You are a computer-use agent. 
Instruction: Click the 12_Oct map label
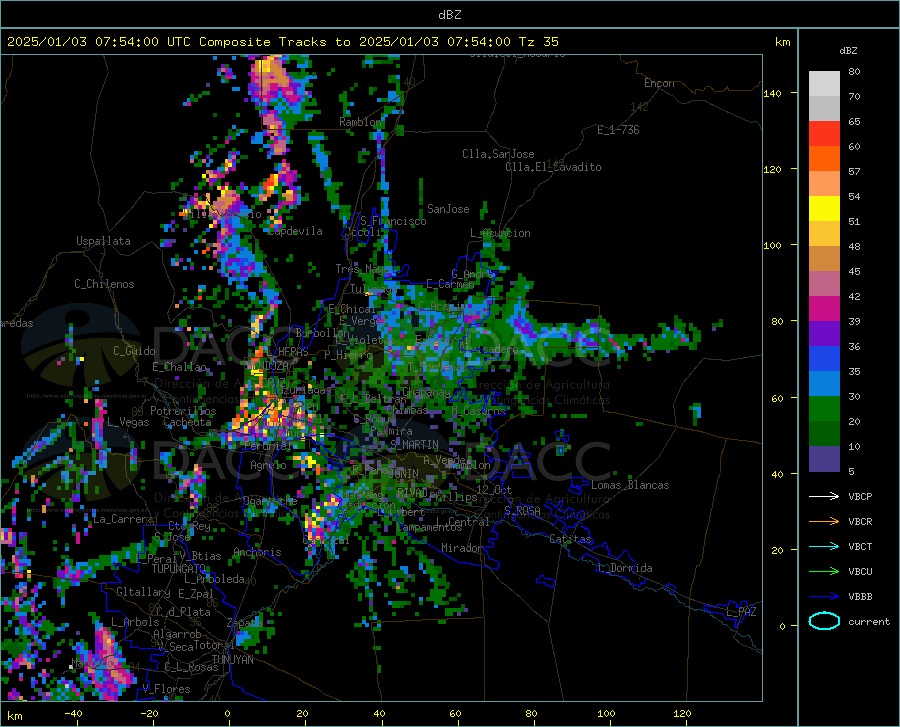click(x=494, y=489)
